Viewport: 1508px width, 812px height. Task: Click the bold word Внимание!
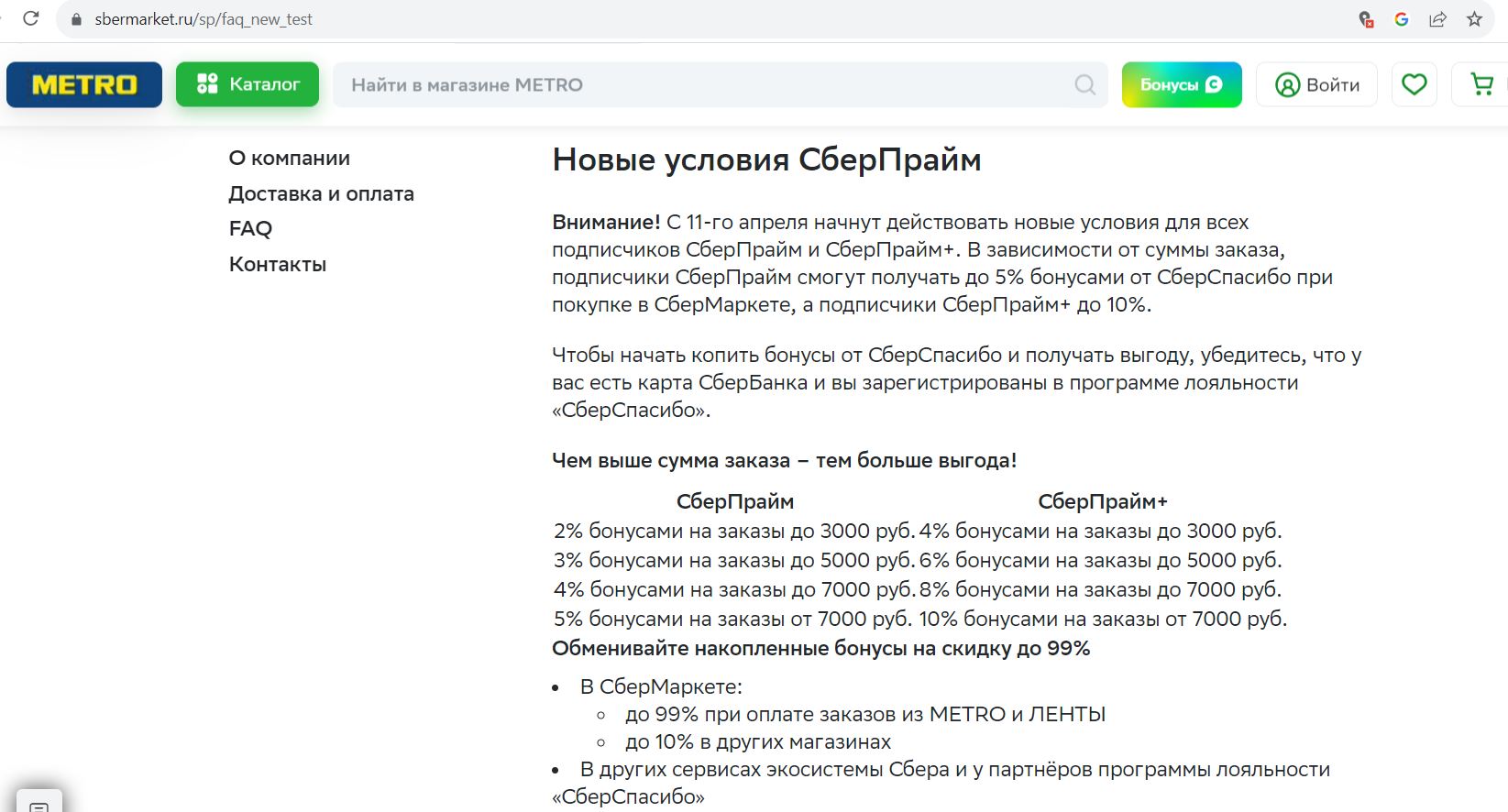(x=606, y=222)
